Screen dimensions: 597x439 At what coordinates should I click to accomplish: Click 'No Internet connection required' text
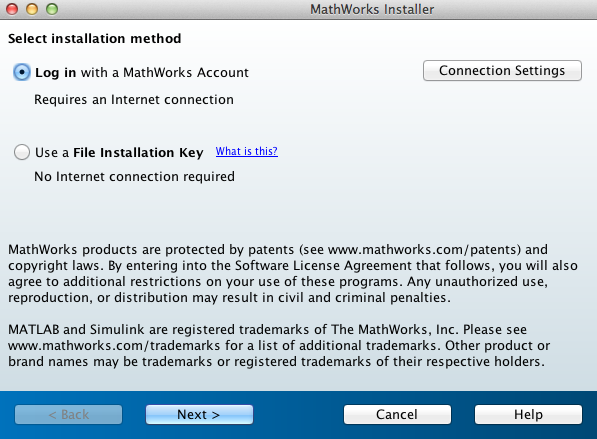coord(134,177)
